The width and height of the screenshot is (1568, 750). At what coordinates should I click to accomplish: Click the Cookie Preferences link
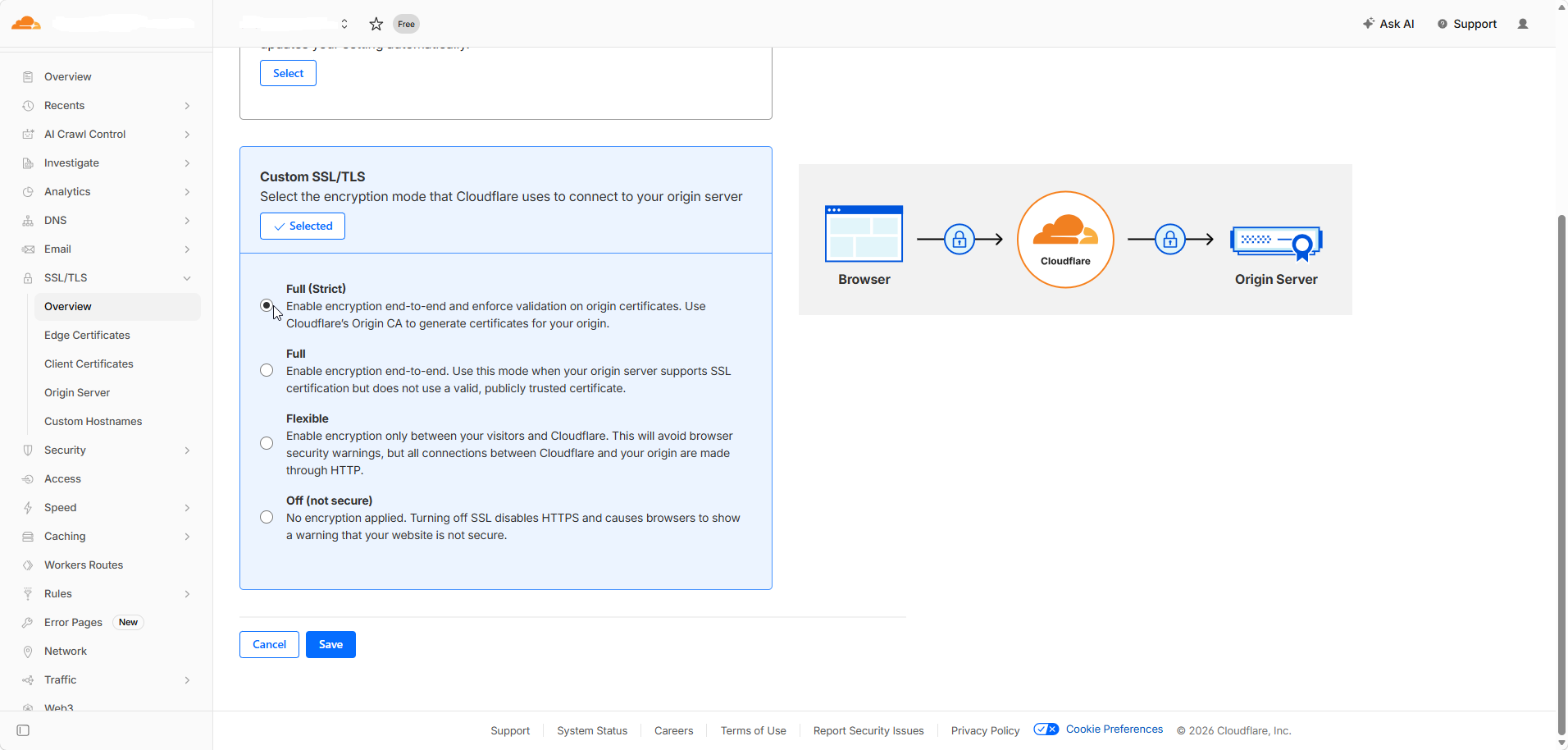click(x=1114, y=729)
